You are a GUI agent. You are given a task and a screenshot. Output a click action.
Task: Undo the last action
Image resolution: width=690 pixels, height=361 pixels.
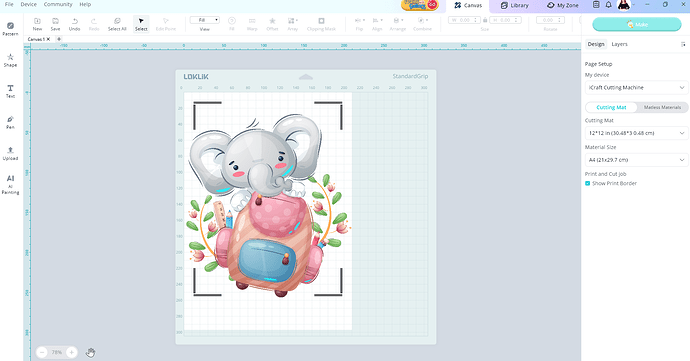[x=74, y=24]
